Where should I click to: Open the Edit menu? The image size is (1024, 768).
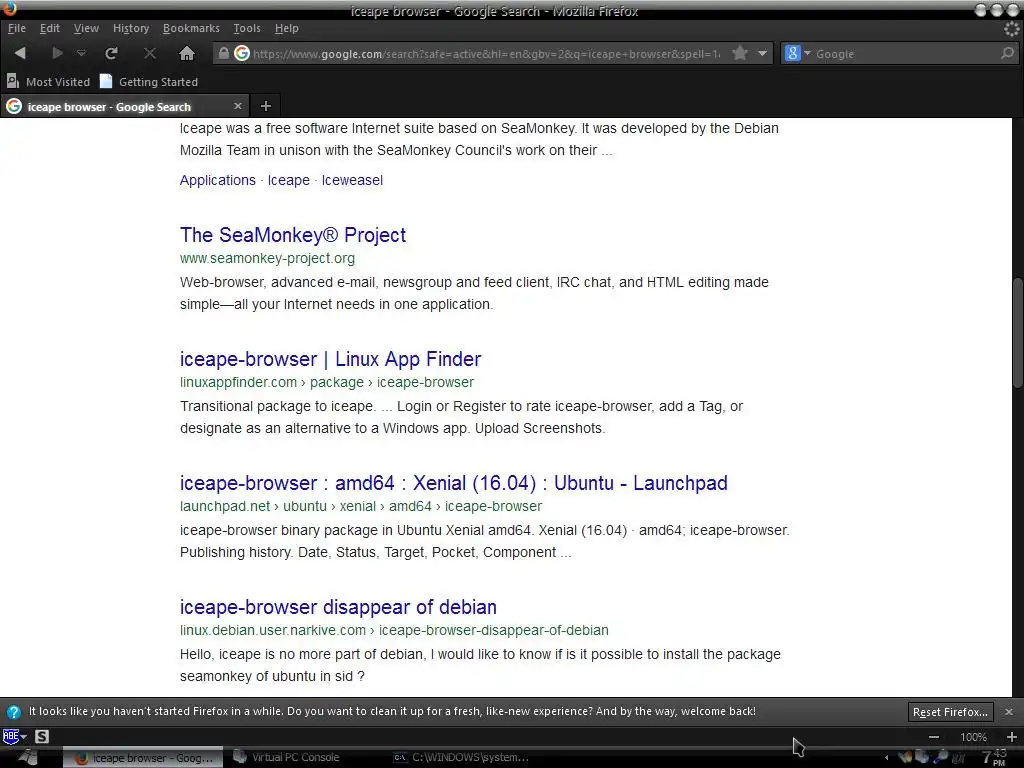coord(50,28)
